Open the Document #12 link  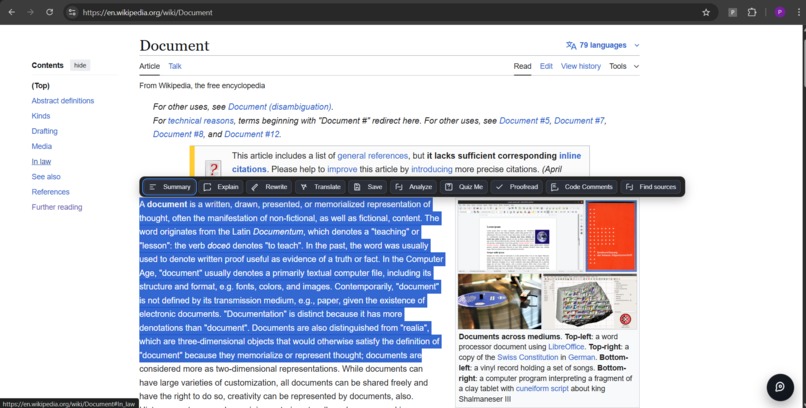tap(252, 134)
